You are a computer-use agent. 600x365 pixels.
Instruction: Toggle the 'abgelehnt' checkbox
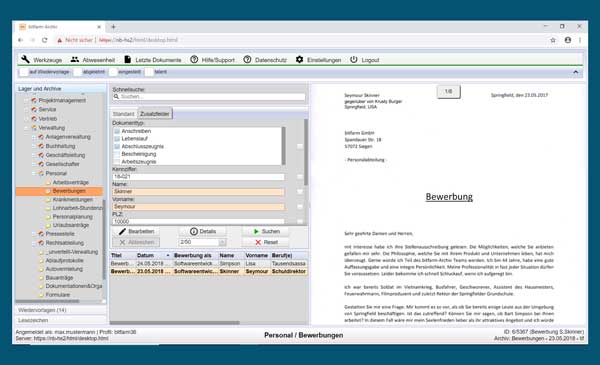[78, 72]
